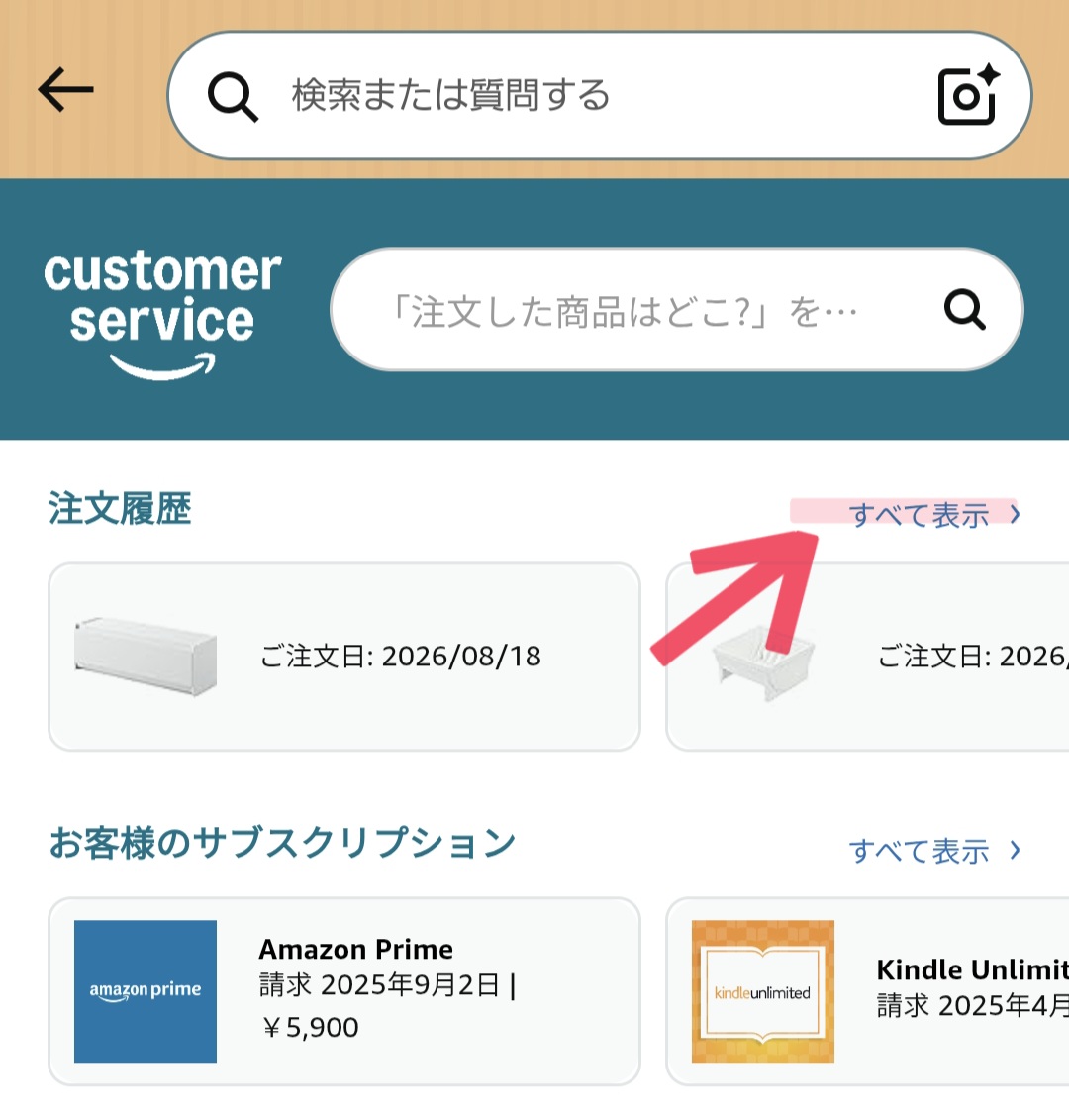Open order dated 2026/08/18
The height and width of the screenshot is (1120, 1069).
click(x=344, y=657)
